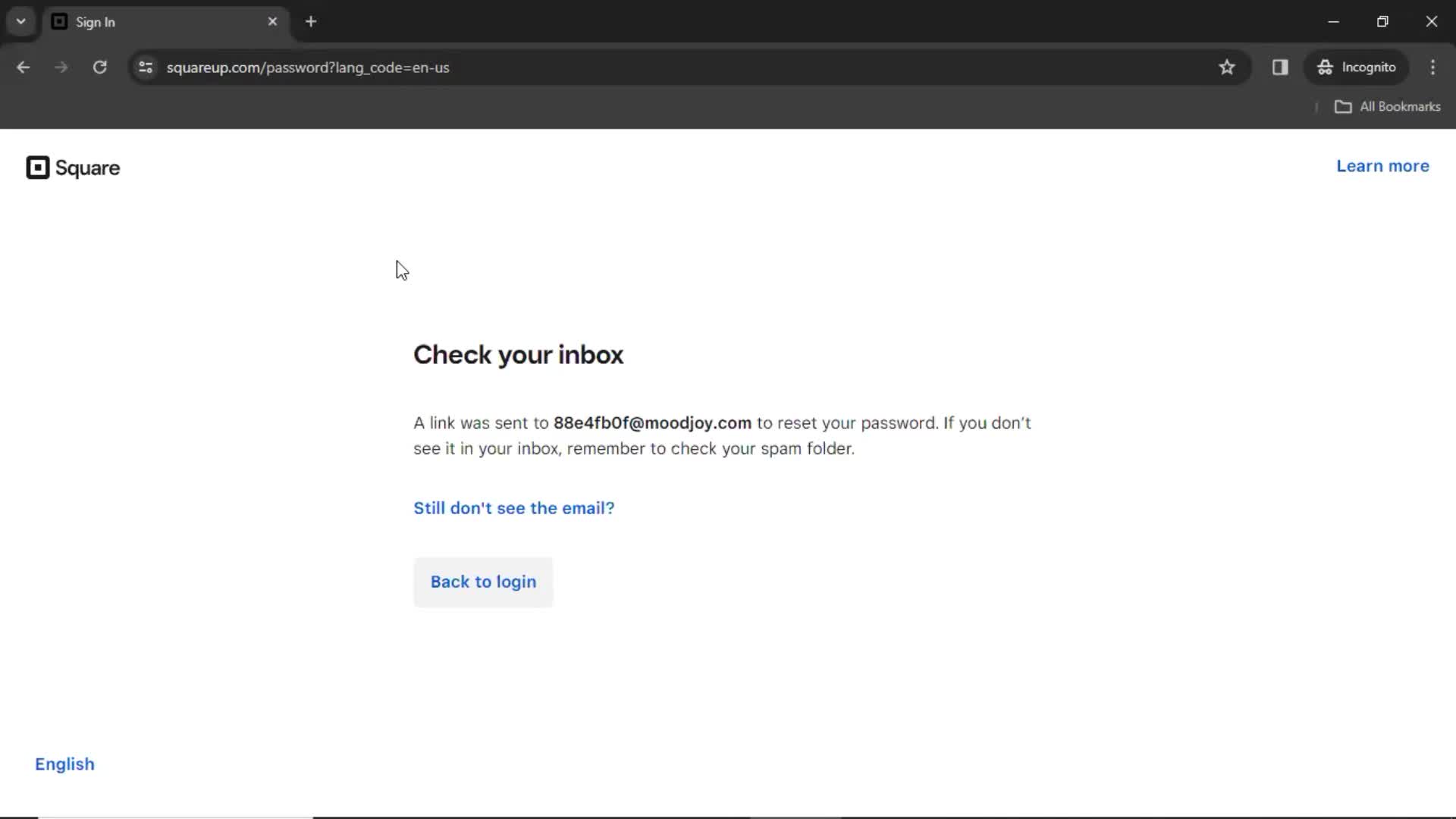Screen dimensions: 1456x819
Task: Click the email 88e4fb0f@moodjoy.com text
Action: click(652, 423)
